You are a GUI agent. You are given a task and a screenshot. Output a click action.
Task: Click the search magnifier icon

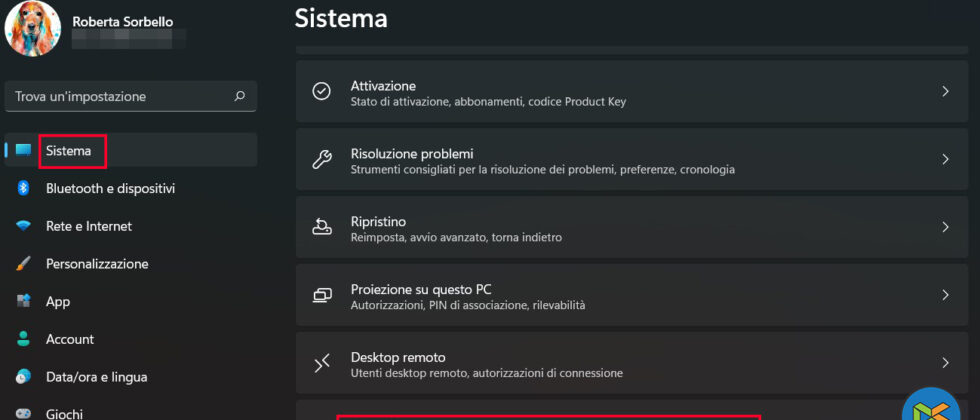pyautogui.click(x=239, y=97)
